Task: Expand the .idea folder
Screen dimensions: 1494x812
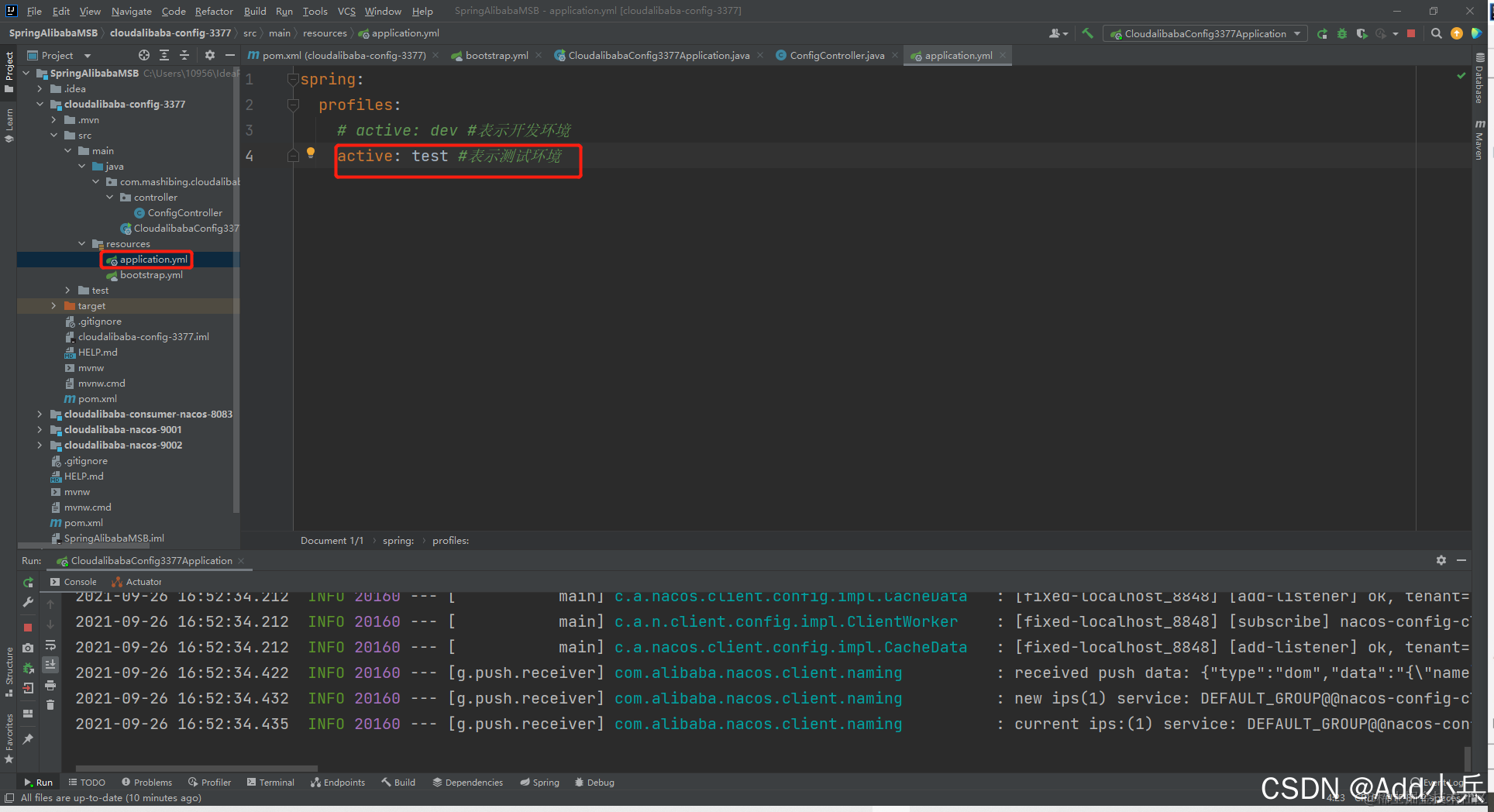Action: point(40,88)
